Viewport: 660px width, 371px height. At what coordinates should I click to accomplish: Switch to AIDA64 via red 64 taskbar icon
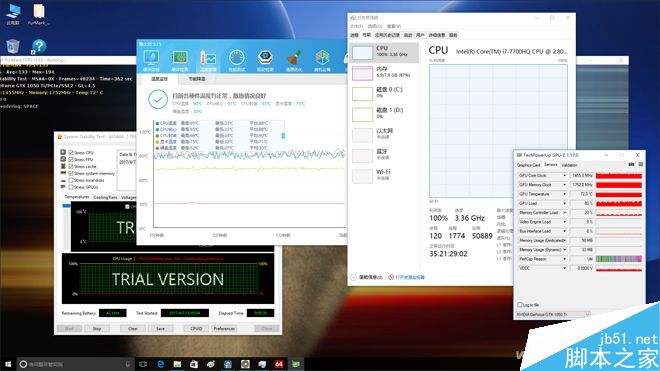[x=279, y=364]
